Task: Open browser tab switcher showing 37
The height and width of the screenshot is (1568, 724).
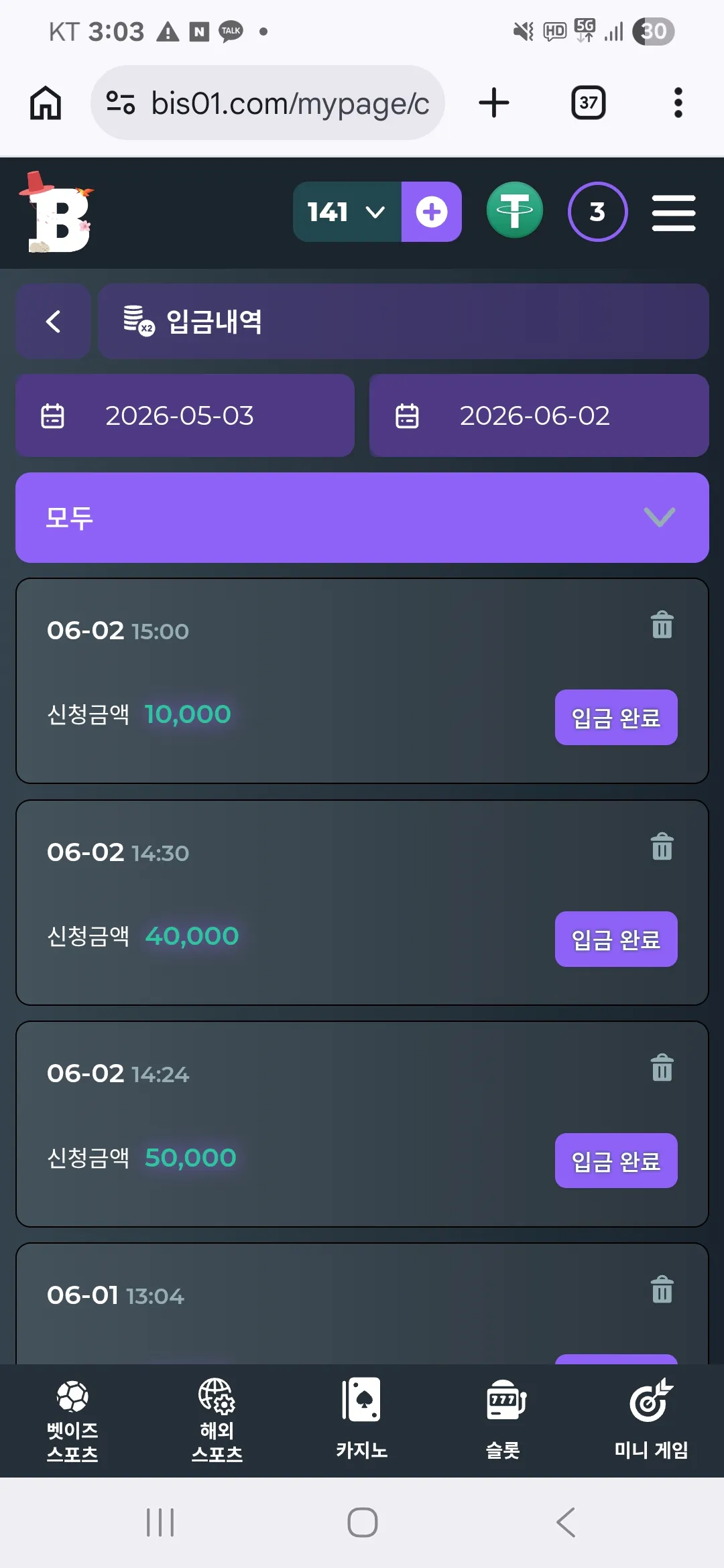Action: coord(588,103)
